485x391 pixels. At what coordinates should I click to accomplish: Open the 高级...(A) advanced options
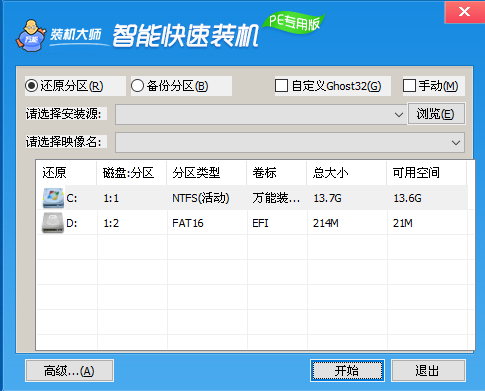(69, 371)
